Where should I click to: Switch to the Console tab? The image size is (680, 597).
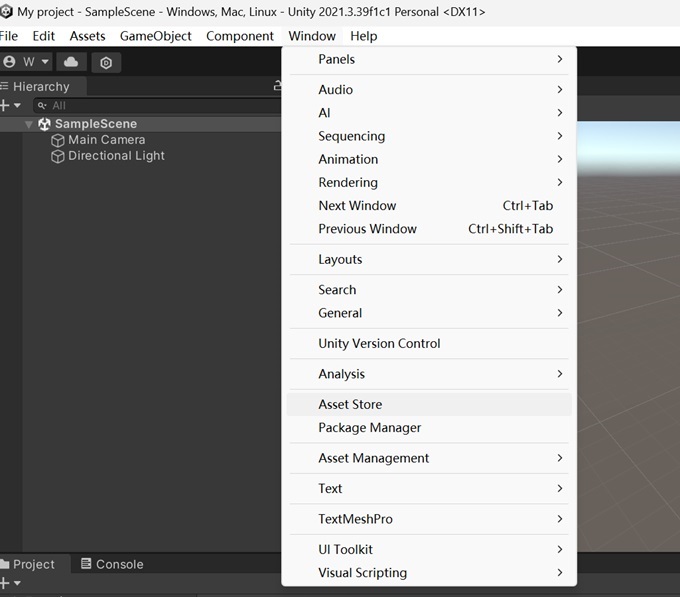[x=112, y=564]
